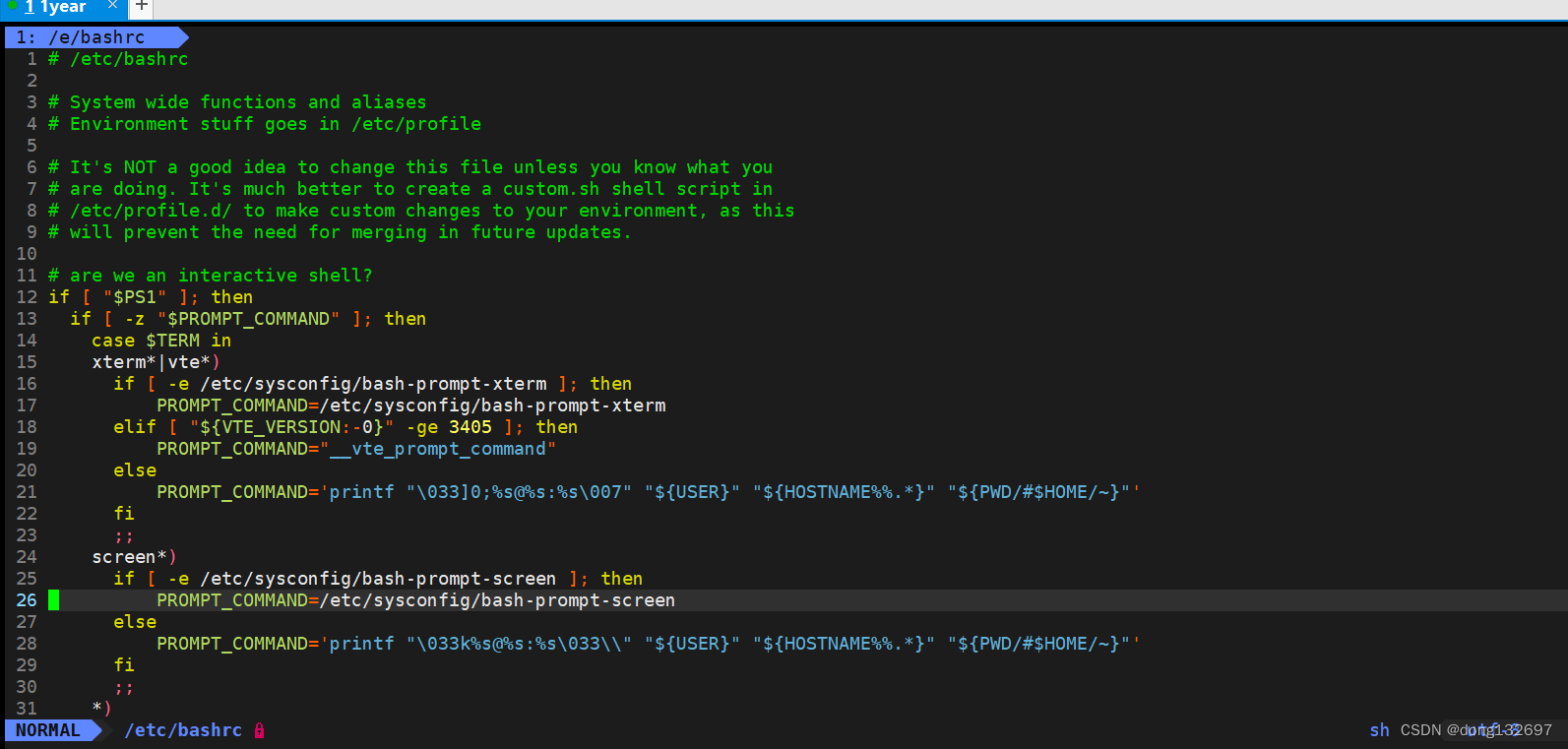1568x749 pixels.
Task: Click '/etc/sysconfig/bash-prompt-xterm' on line 16
Action: (373, 384)
